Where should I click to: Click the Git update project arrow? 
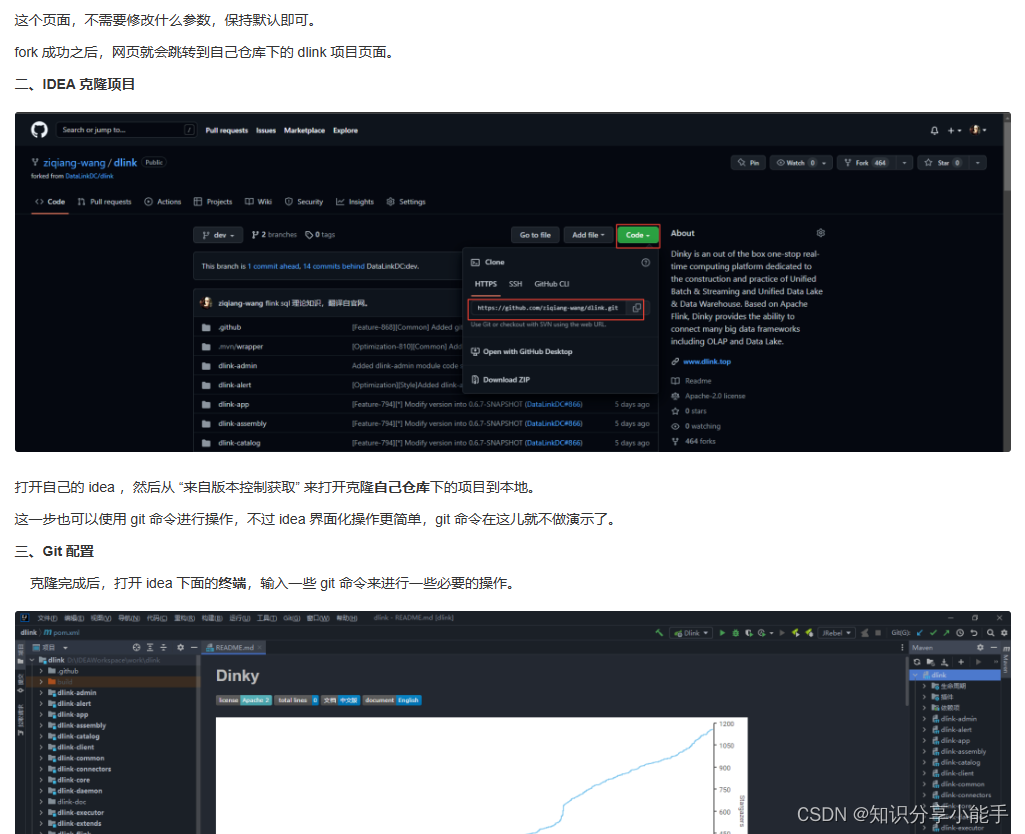click(920, 633)
